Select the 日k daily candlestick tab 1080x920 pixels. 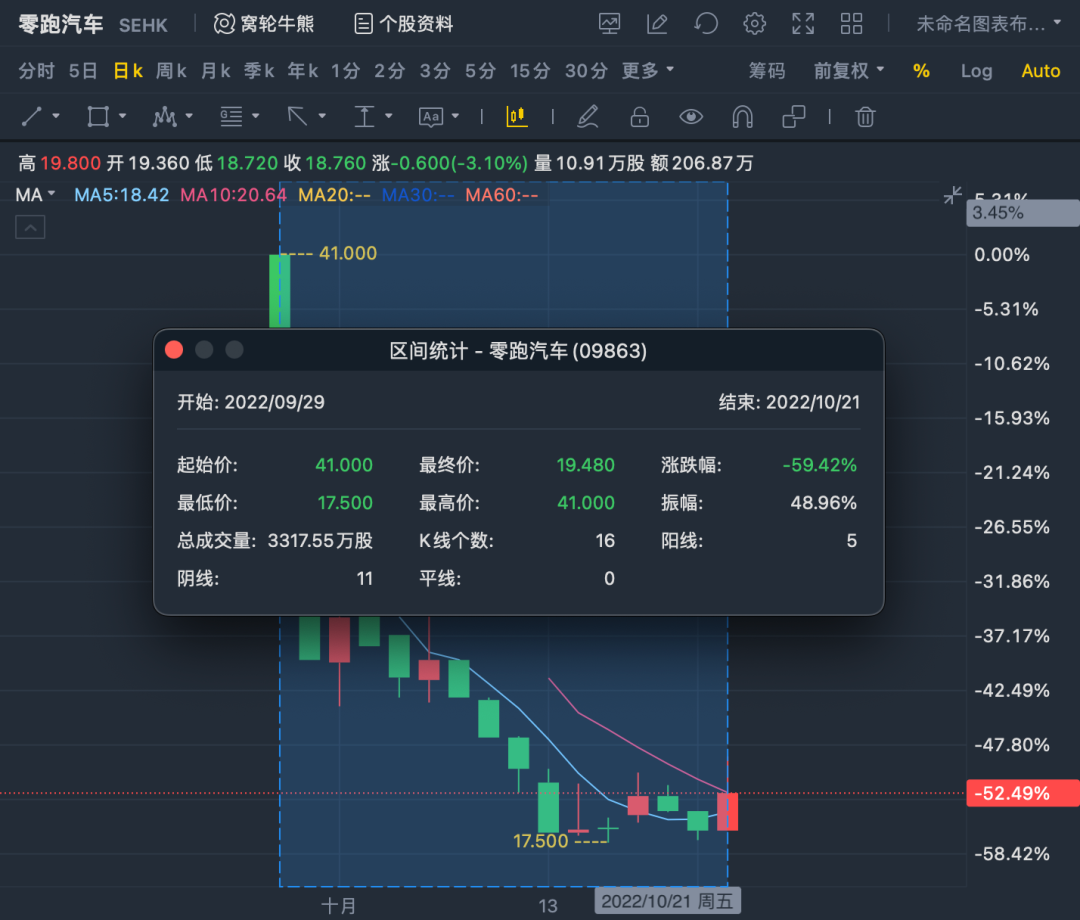pos(128,70)
